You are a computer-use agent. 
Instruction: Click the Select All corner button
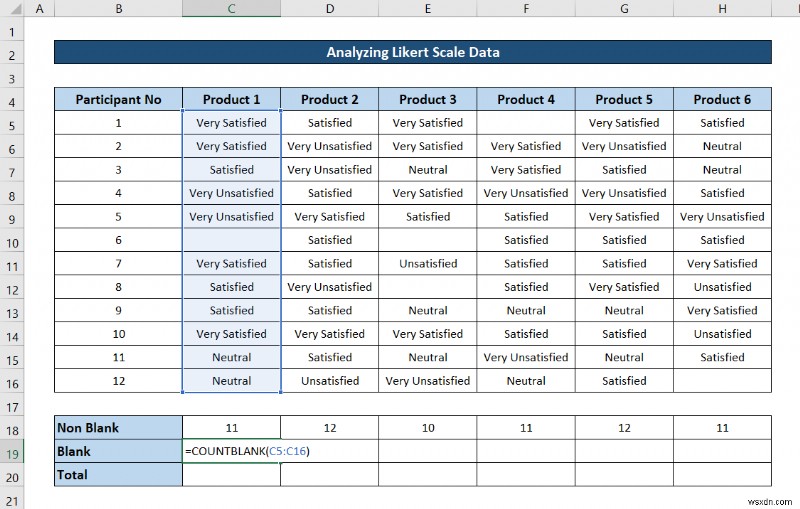[12, 8]
